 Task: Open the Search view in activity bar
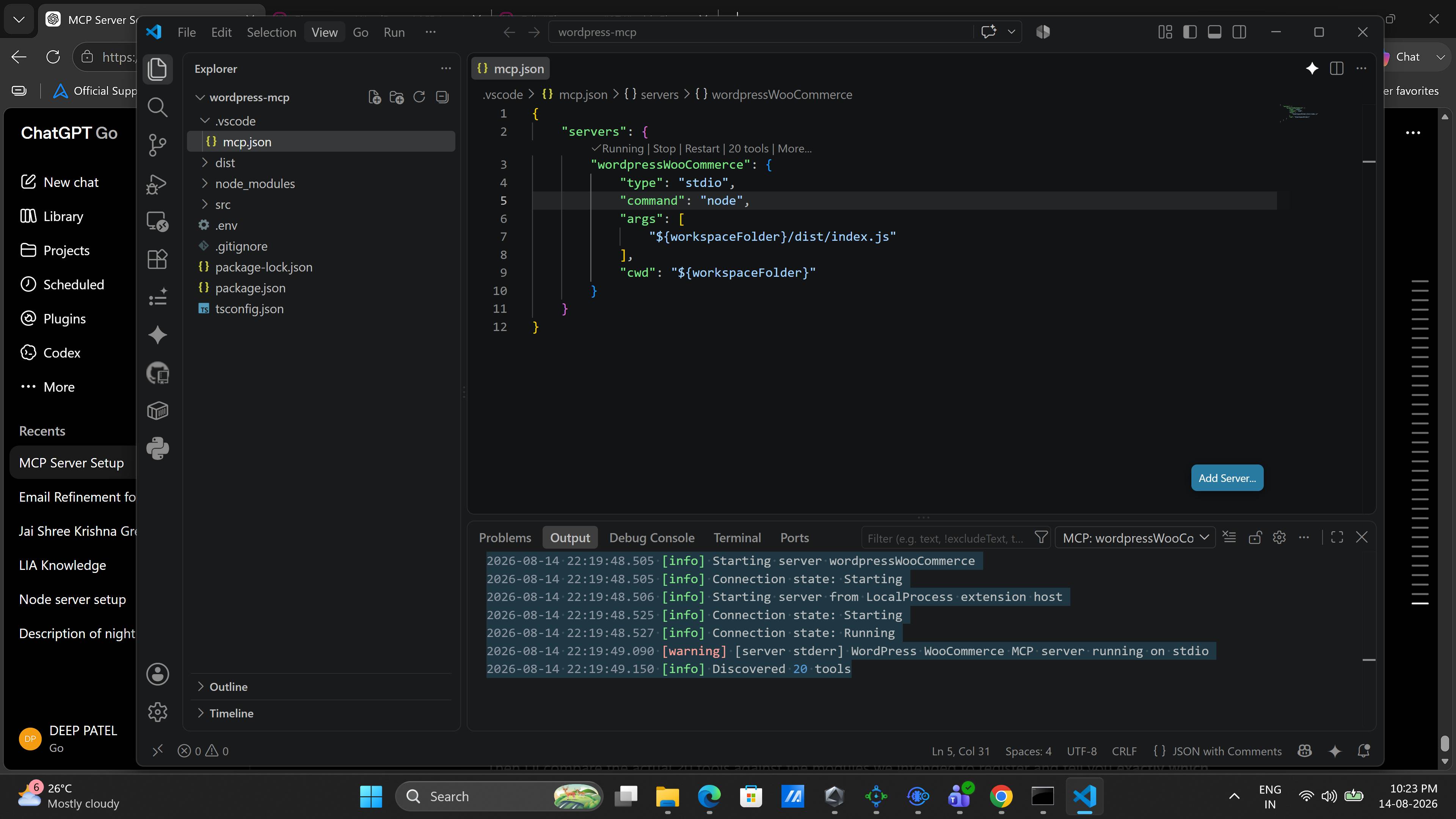(x=157, y=107)
